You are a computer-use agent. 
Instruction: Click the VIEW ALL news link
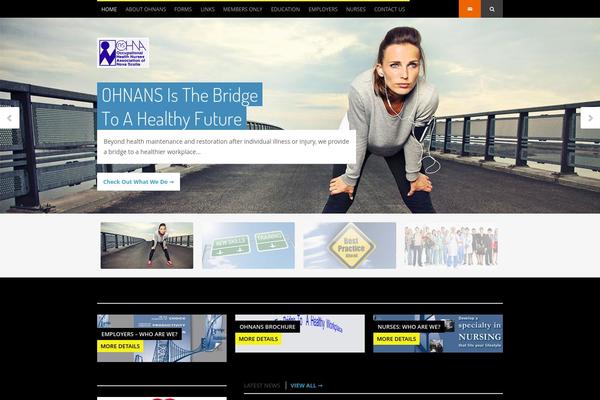click(307, 385)
